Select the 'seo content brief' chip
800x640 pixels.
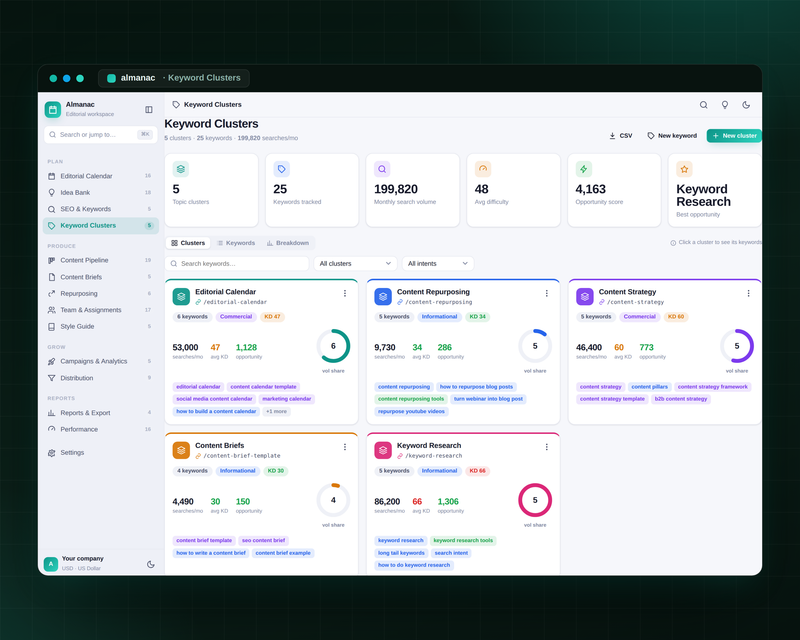[x=263, y=540]
